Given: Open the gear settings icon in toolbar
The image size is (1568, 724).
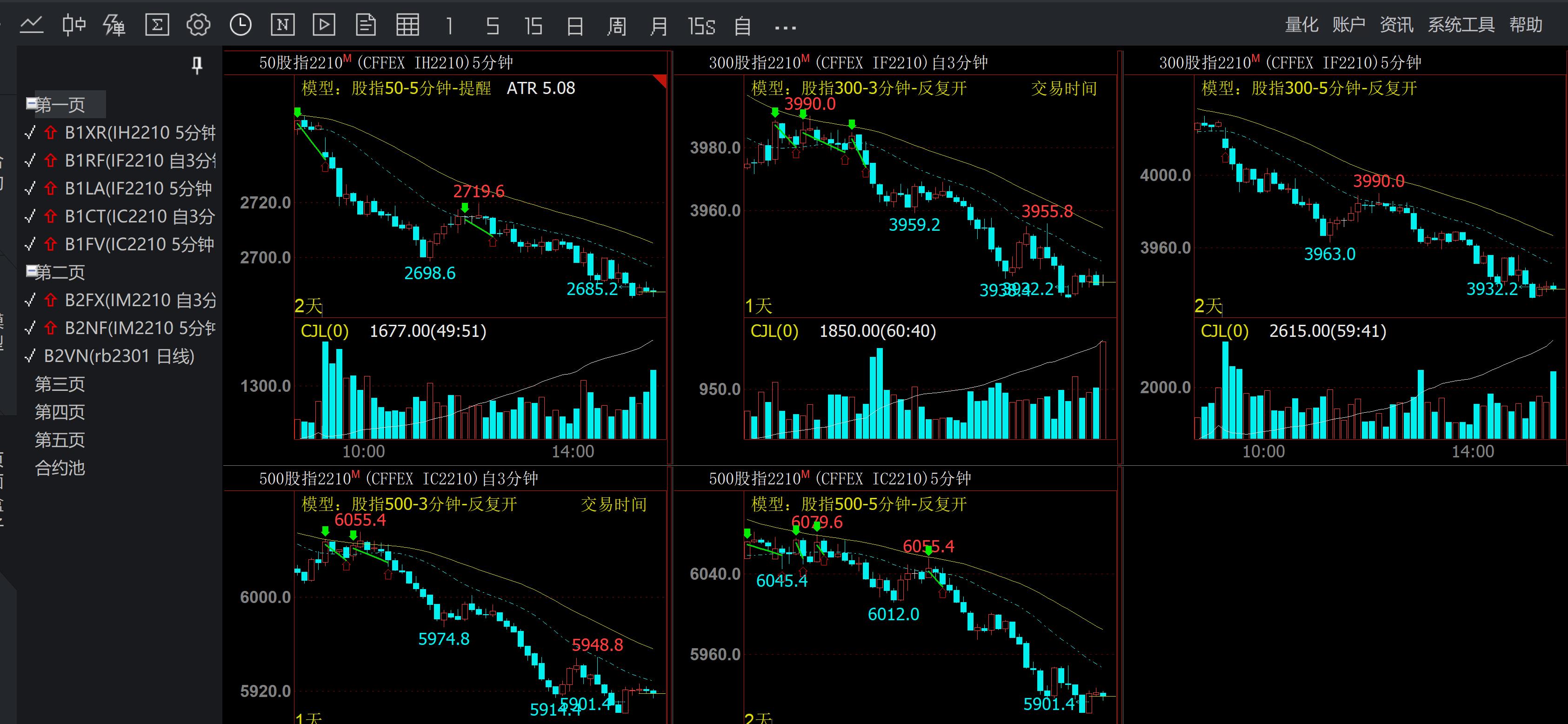Looking at the screenshot, I should 198,25.
